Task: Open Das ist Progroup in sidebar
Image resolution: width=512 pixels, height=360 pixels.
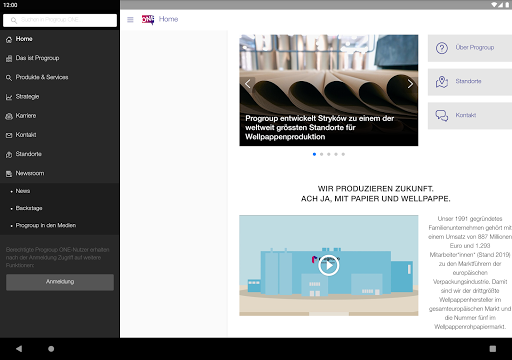Action: [60, 58]
